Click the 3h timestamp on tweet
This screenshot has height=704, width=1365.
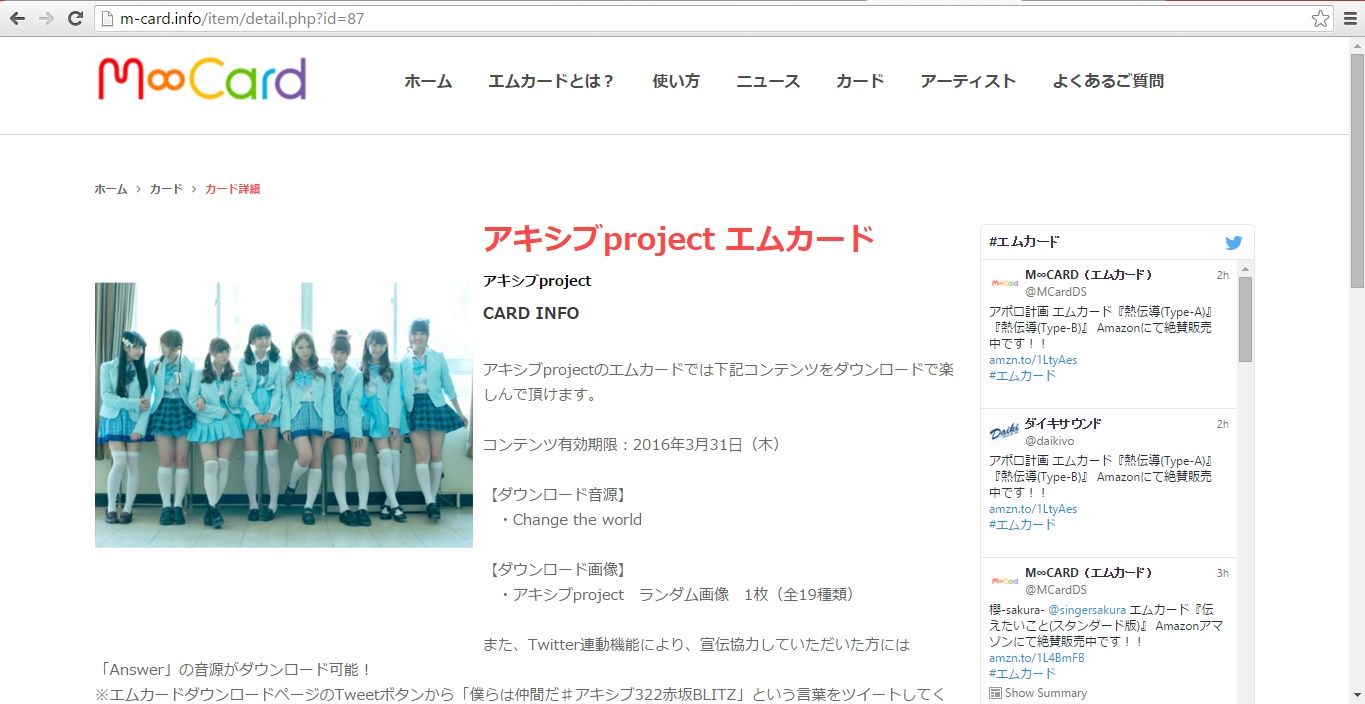[1222, 573]
